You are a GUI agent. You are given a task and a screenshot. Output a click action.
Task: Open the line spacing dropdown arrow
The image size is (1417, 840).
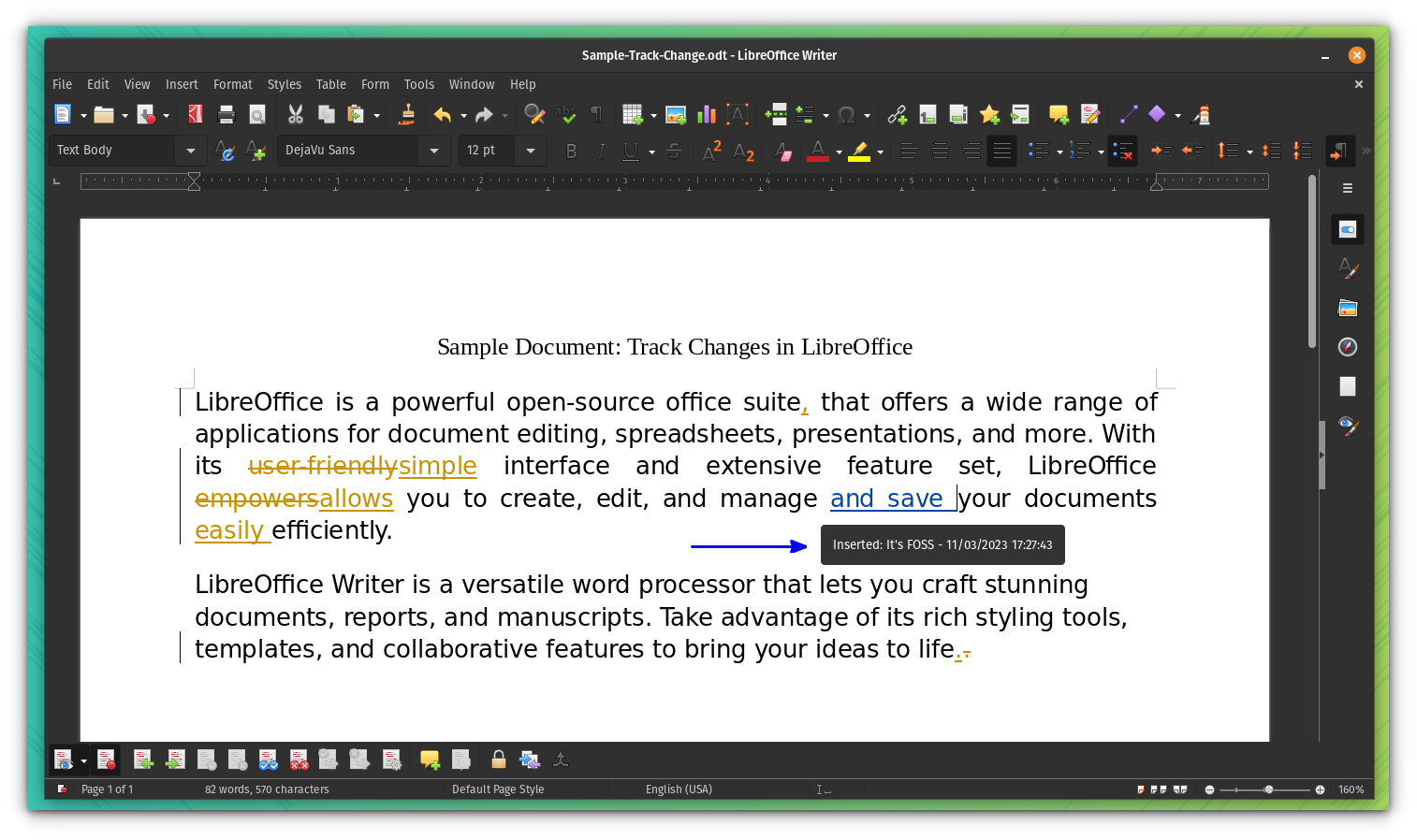coord(1249,151)
